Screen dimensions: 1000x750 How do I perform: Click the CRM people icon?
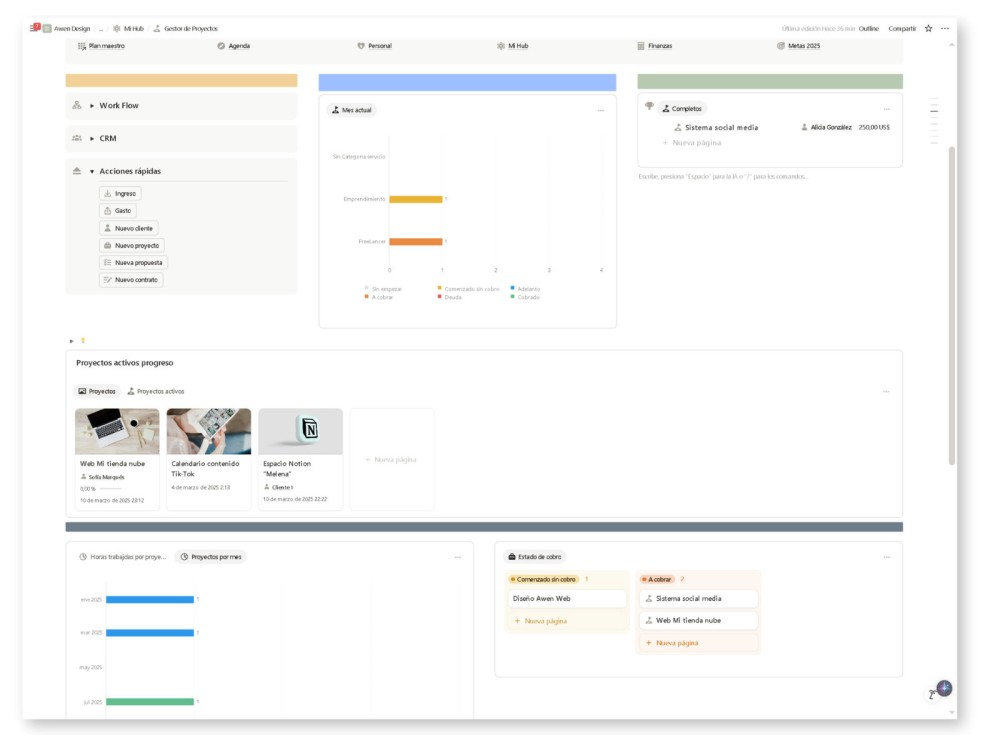point(77,138)
